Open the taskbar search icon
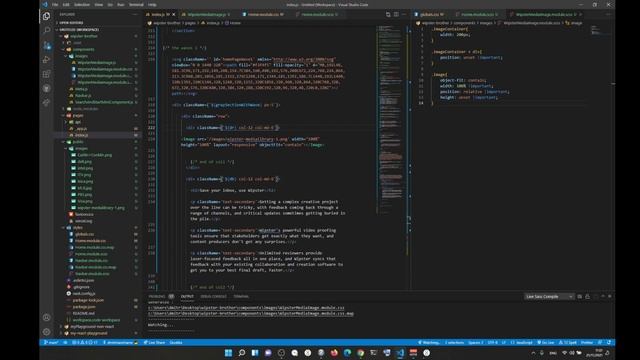640x360 pixels. pos(242,353)
